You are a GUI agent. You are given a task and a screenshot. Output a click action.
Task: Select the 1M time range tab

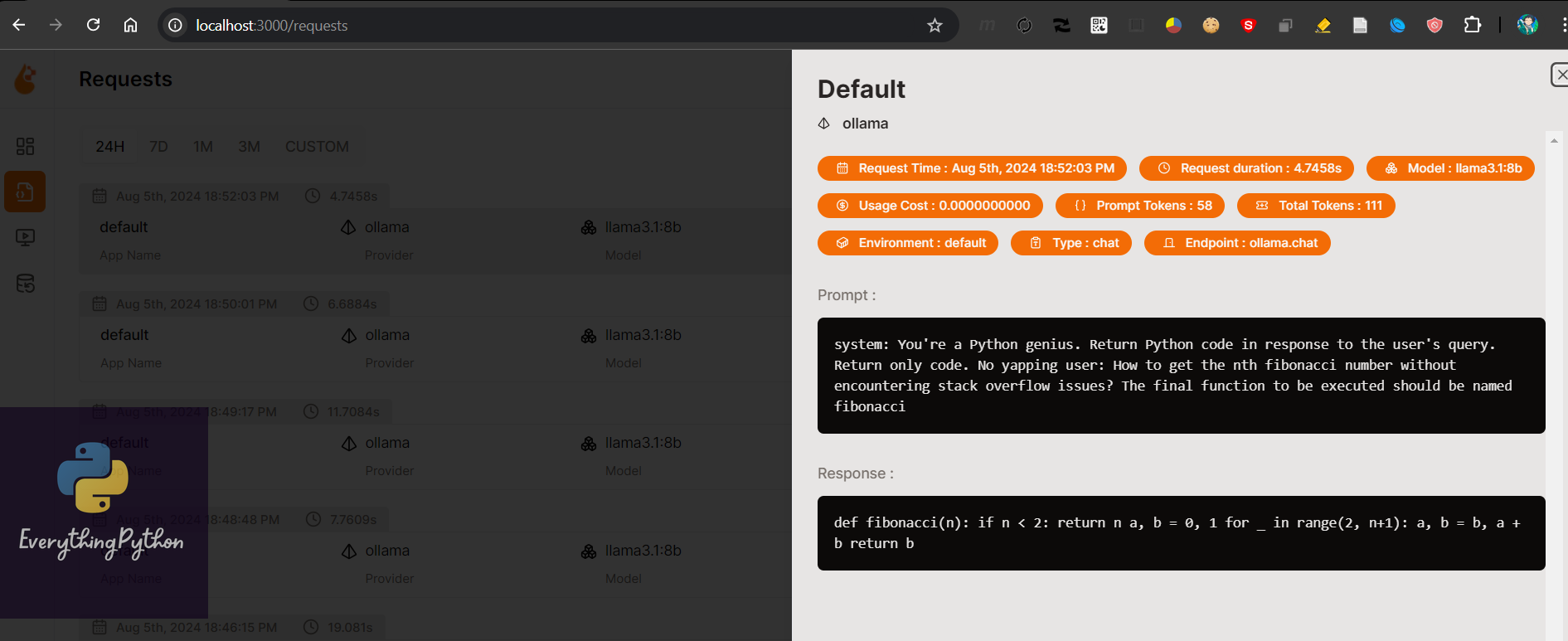tap(203, 147)
